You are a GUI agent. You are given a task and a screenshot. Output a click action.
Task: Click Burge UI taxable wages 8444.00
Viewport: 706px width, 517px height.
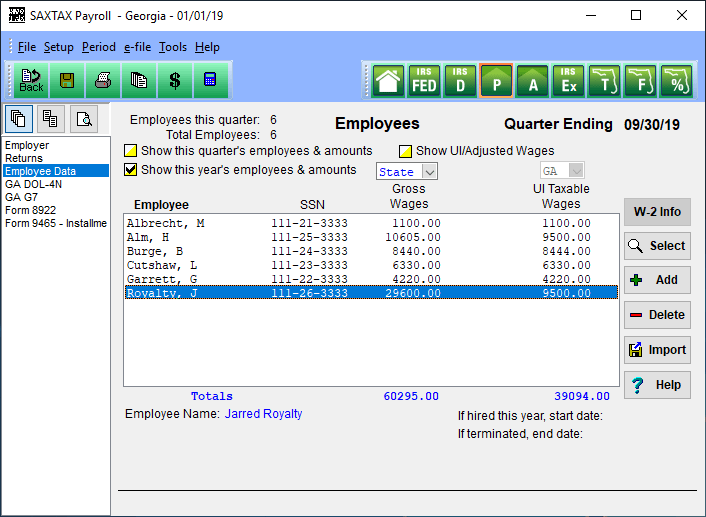click(566, 251)
